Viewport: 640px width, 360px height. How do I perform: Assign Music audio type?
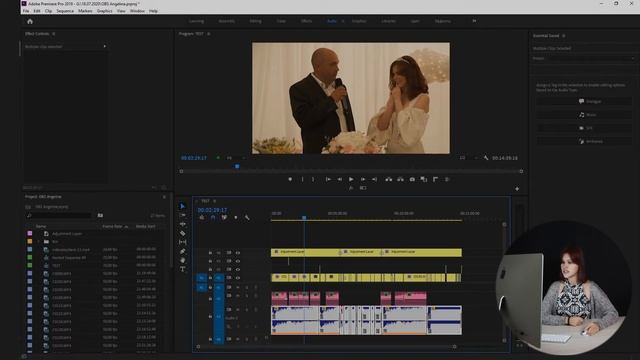(584, 115)
